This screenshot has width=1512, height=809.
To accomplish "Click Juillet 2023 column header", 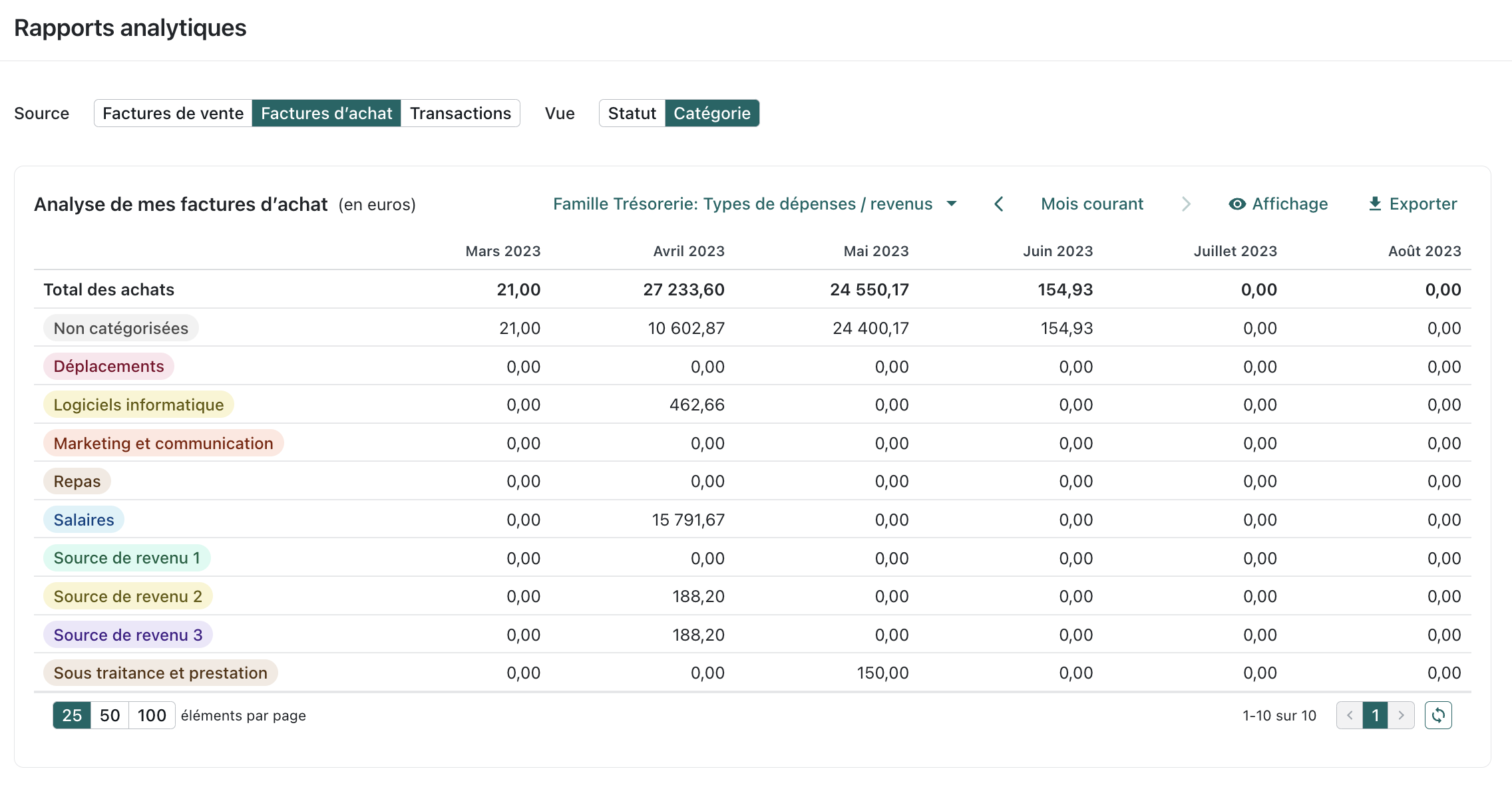I will pos(1235,251).
